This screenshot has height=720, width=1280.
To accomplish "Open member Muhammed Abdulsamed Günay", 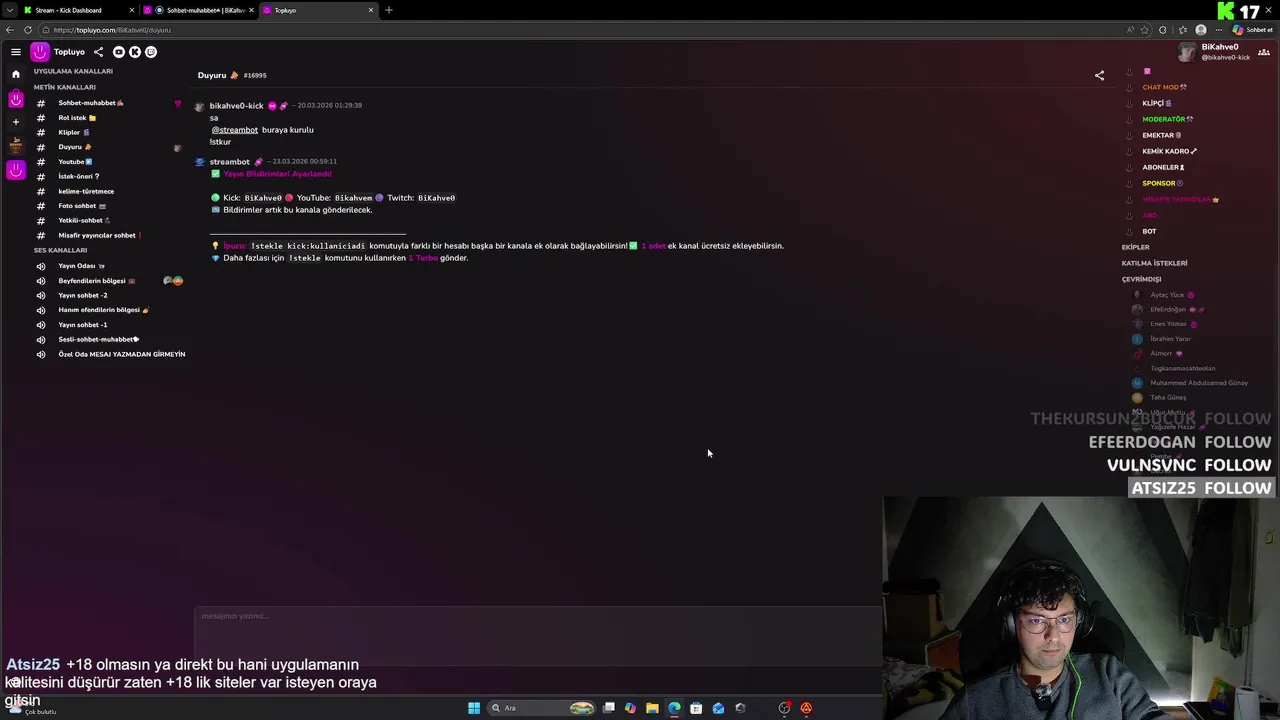I will pyautogui.click(x=1199, y=383).
